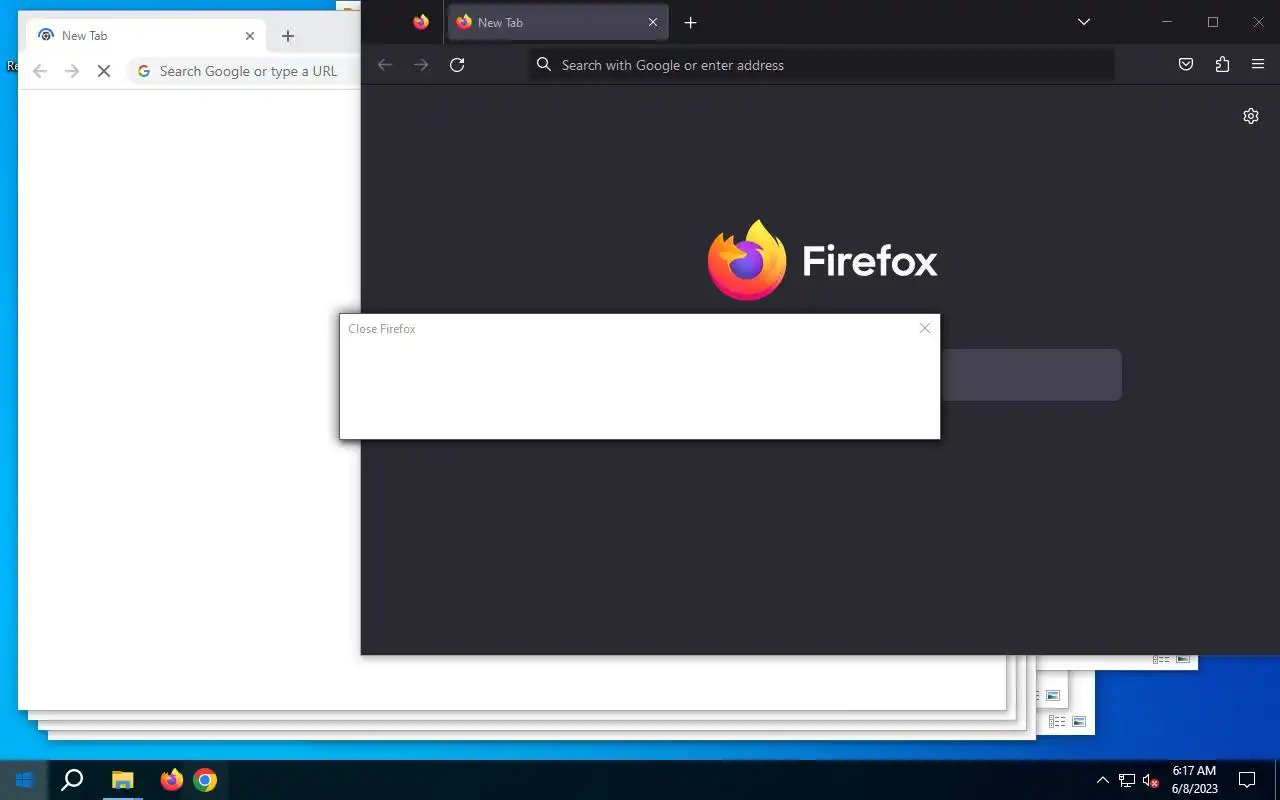This screenshot has width=1280, height=800.
Task: Open the taskbar clock showing 6:17 AM
Action: coord(1195,780)
